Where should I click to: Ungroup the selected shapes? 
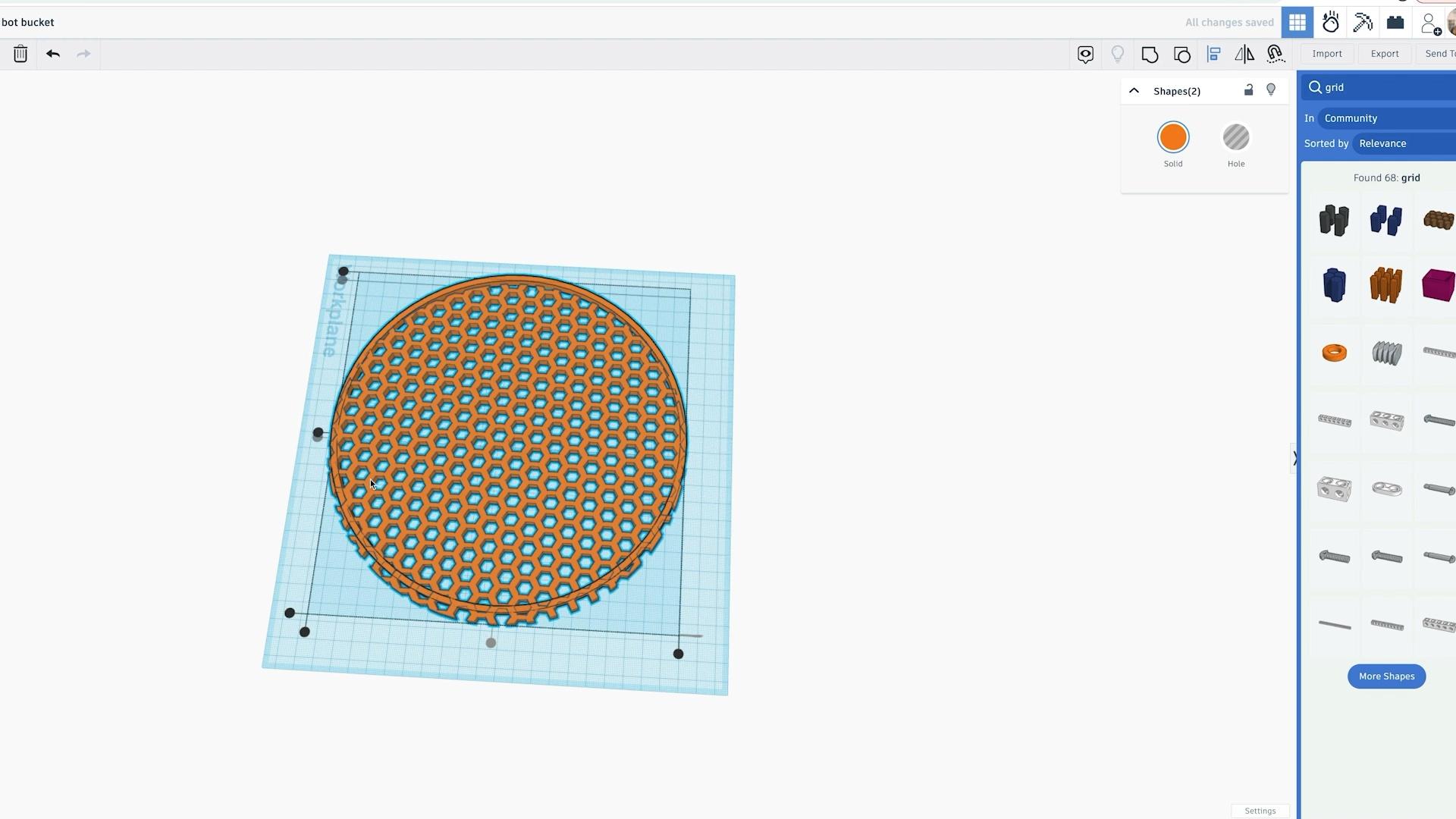point(1182,54)
